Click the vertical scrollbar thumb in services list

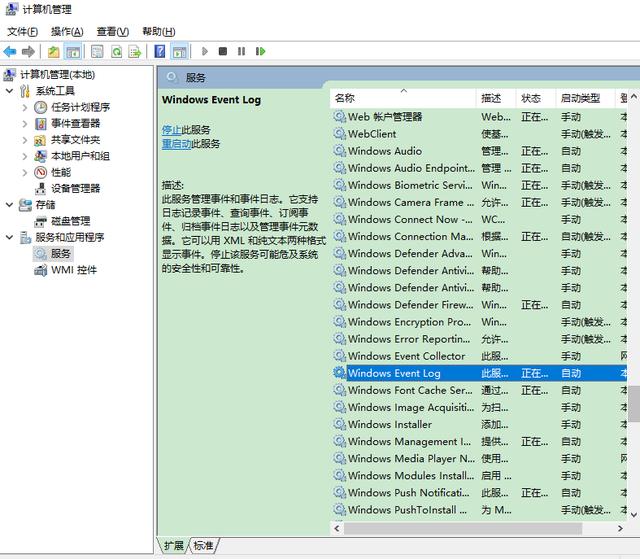click(634, 404)
